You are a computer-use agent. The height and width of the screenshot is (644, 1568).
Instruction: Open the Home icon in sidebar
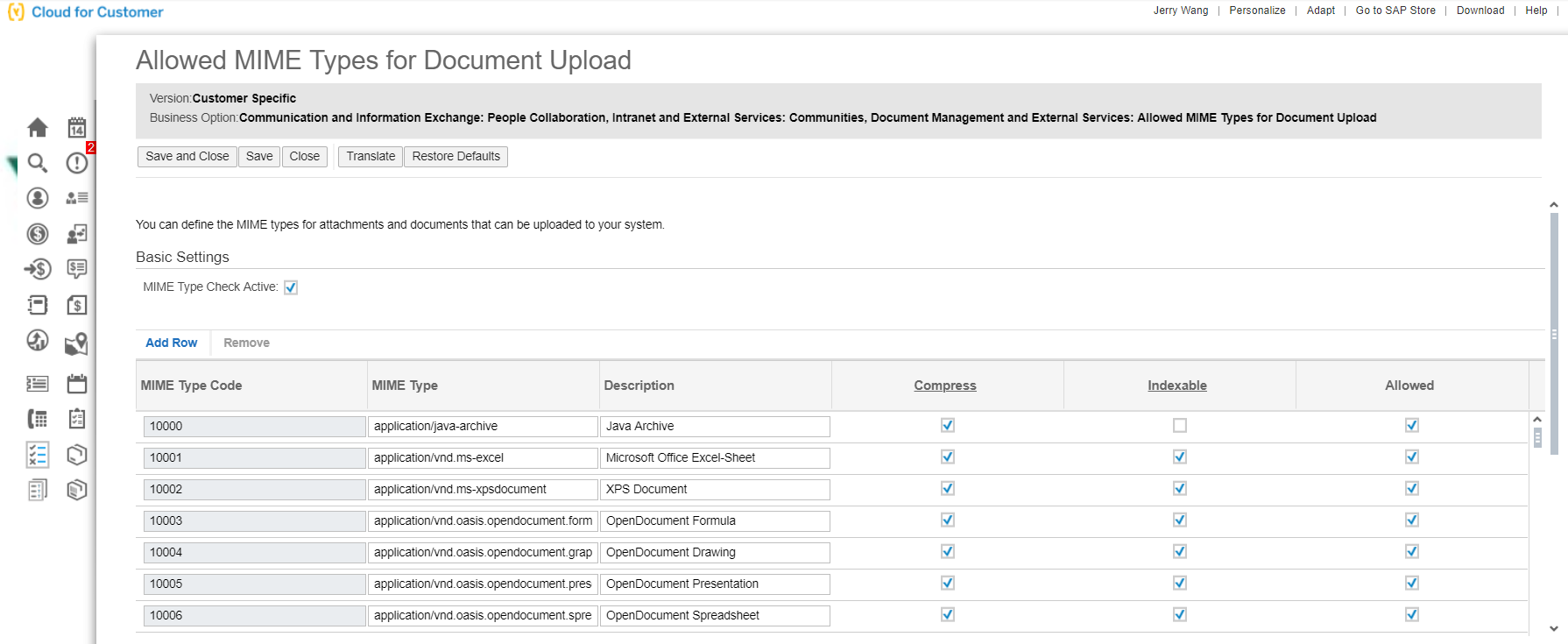38,128
